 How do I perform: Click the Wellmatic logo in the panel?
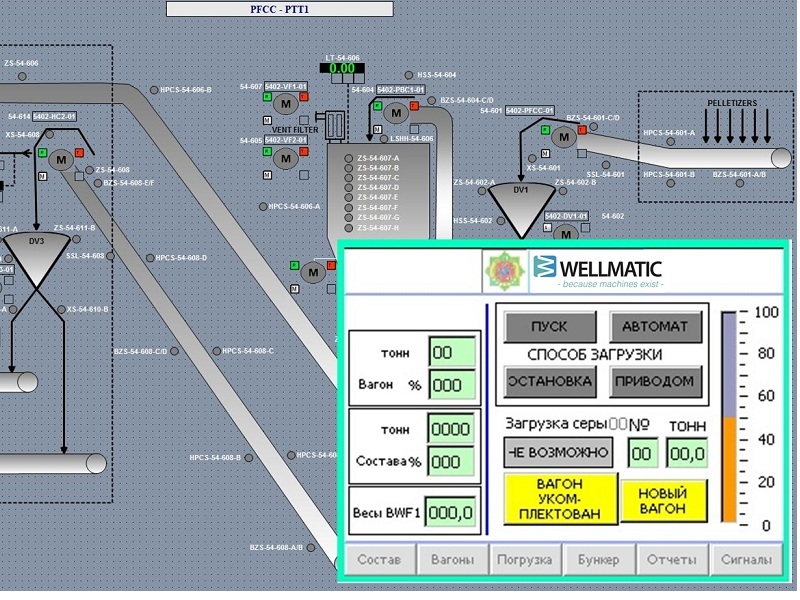[596, 270]
